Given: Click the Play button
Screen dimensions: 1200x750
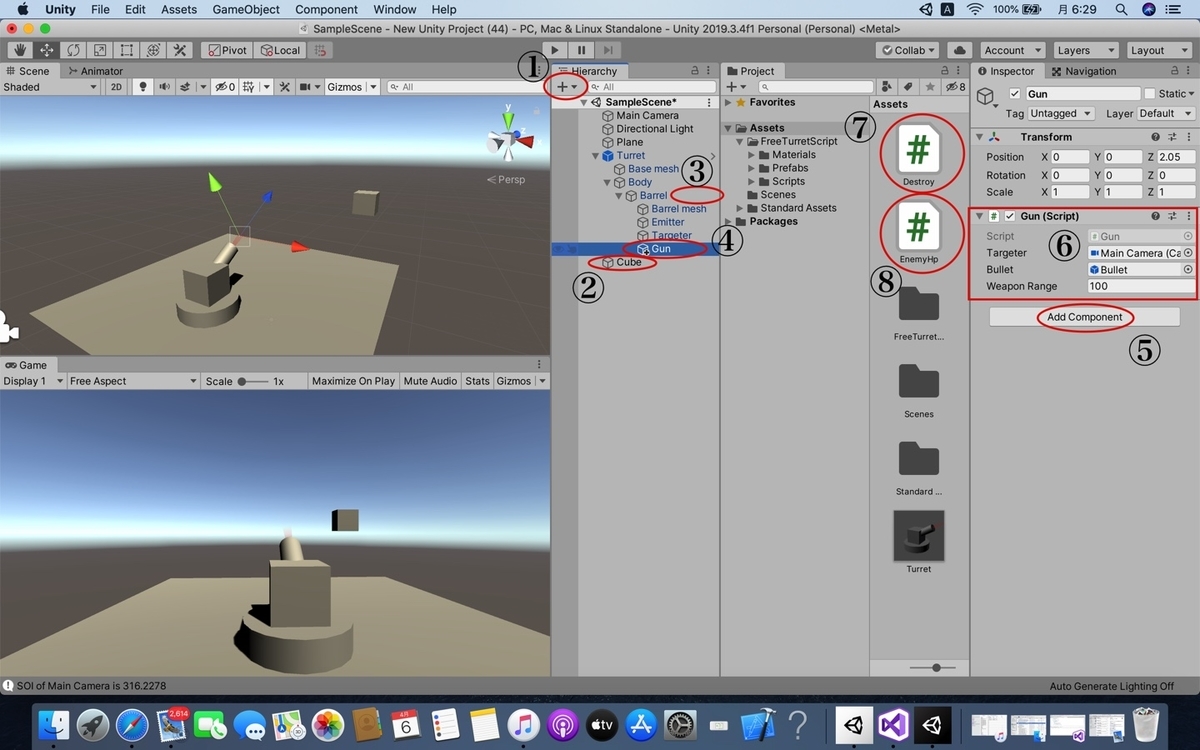Looking at the screenshot, I should (x=556, y=50).
